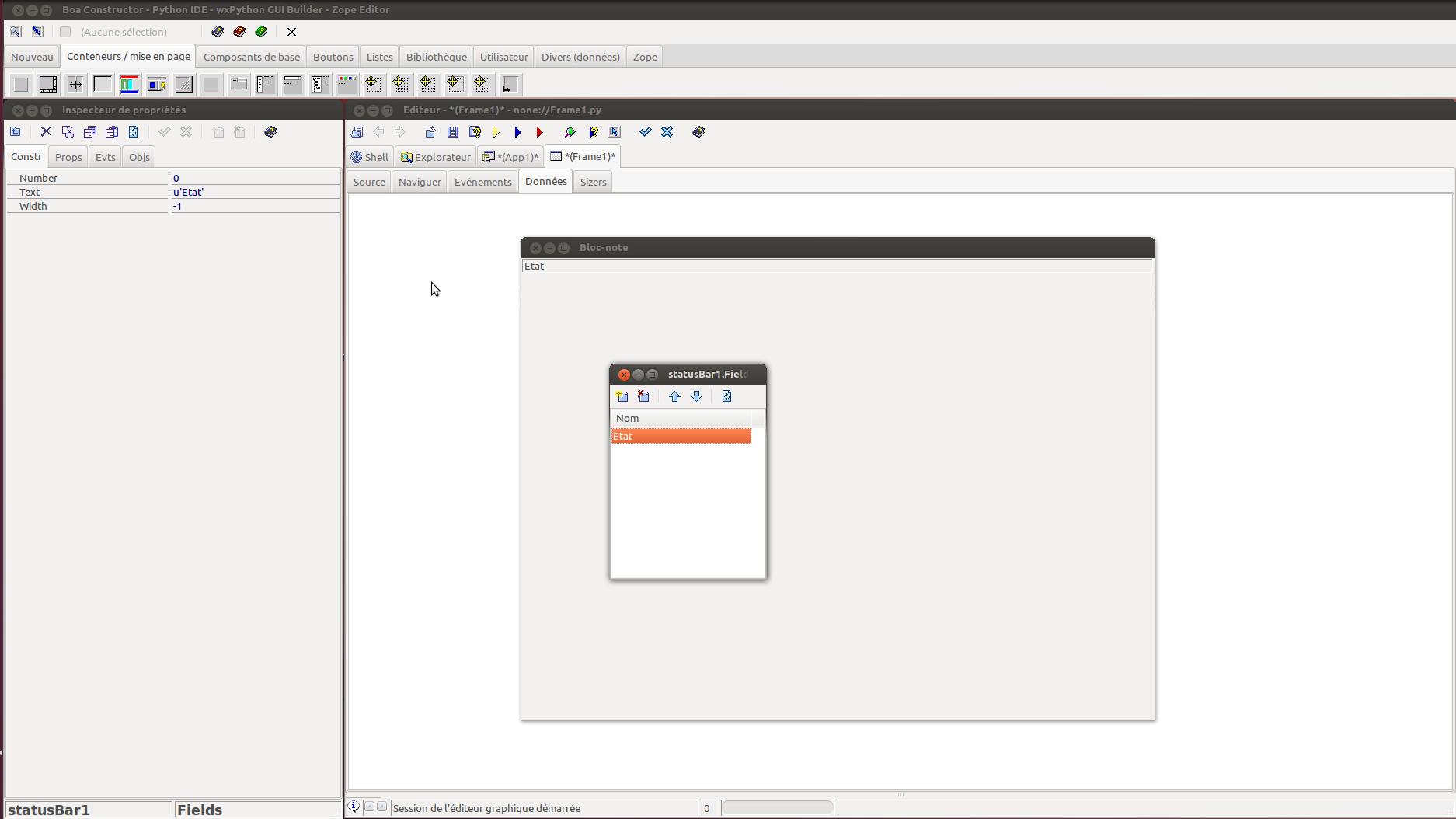This screenshot has height=819, width=1456.
Task: Click the red help book icon
Action: click(239, 32)
